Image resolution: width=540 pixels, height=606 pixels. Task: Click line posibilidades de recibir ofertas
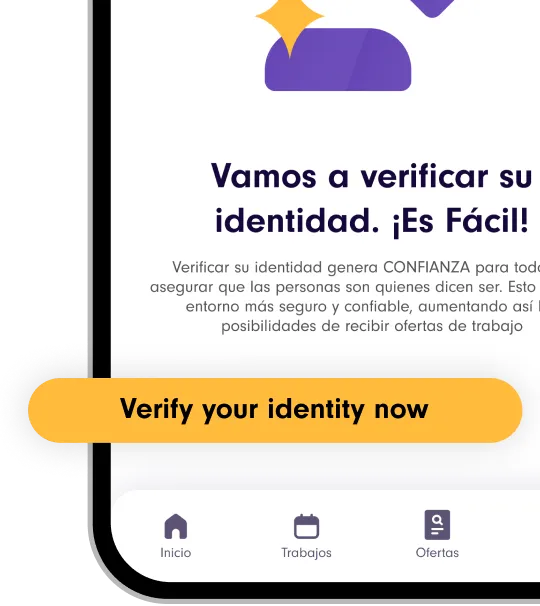372,326
